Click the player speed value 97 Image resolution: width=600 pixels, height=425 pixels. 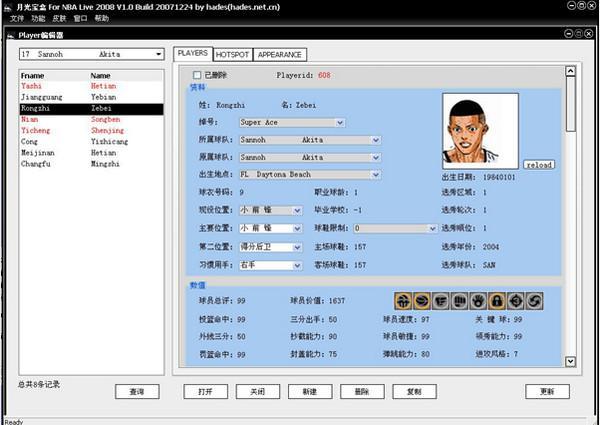click(x=425, y=319)
